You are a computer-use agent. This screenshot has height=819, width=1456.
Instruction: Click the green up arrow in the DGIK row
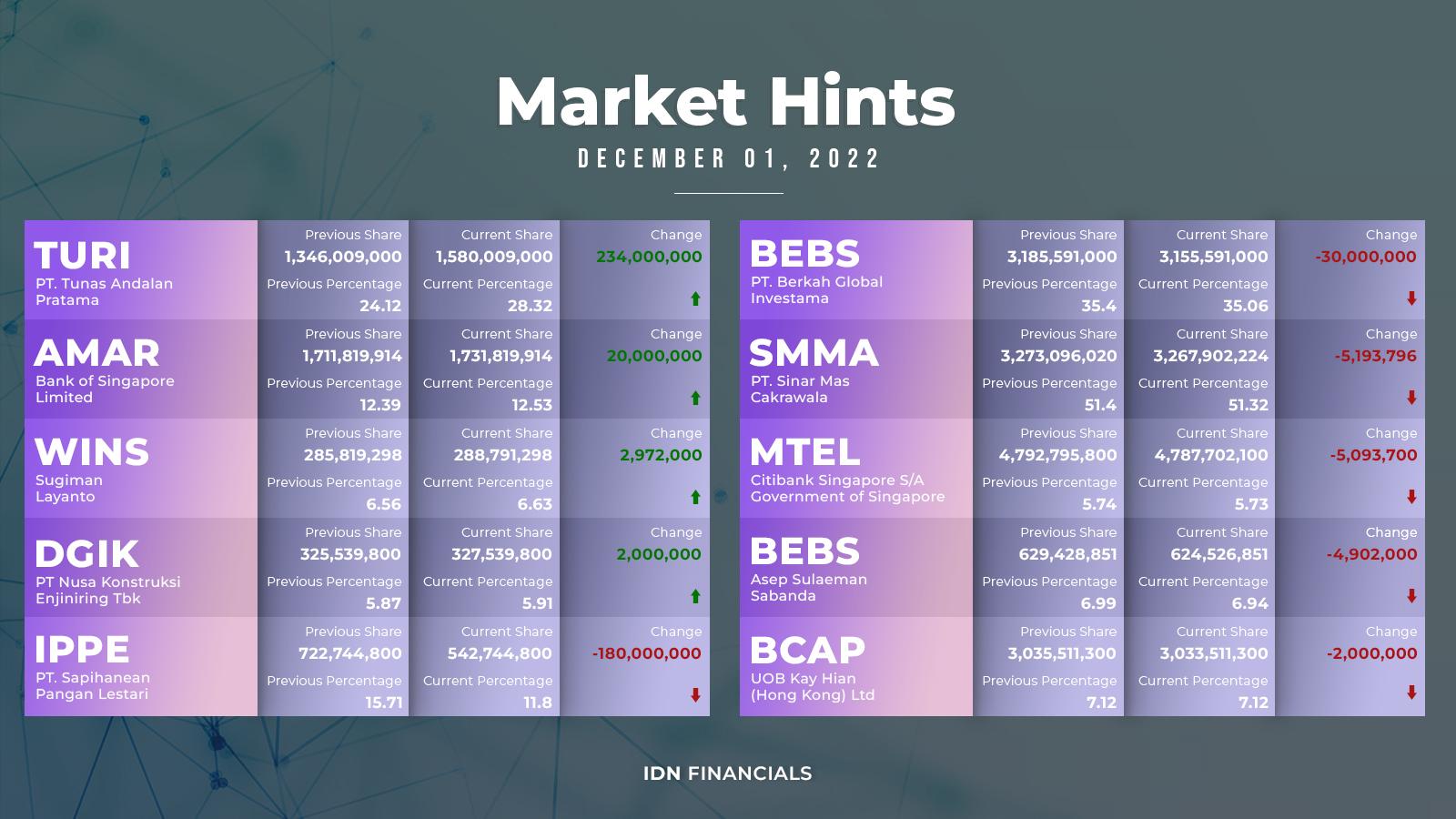coord(695,596)
